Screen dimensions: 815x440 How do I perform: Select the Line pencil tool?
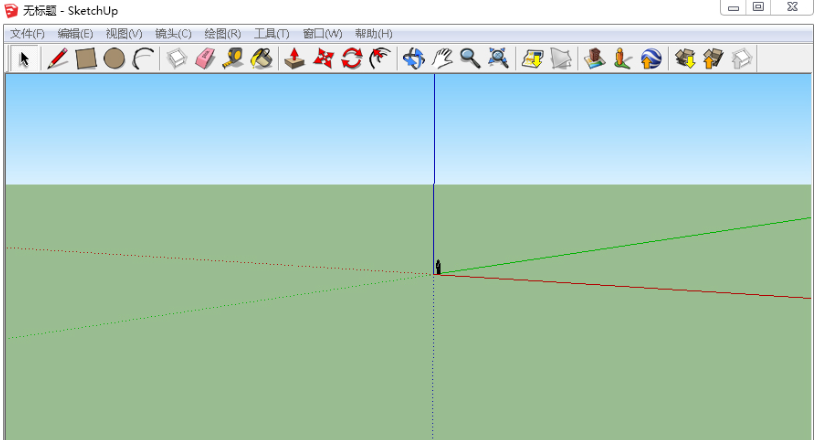point(58,58)
